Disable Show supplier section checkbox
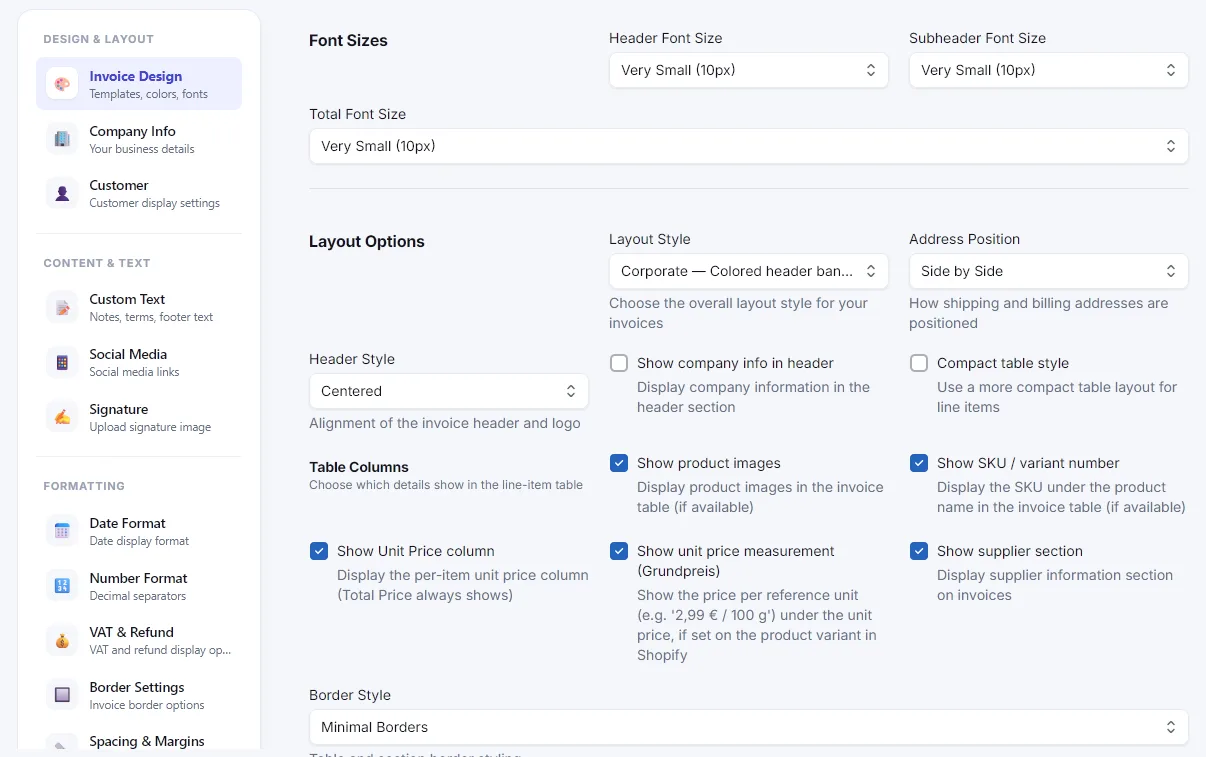The width and height of the screenshot is (1206, 757). [x=919, y=551]
